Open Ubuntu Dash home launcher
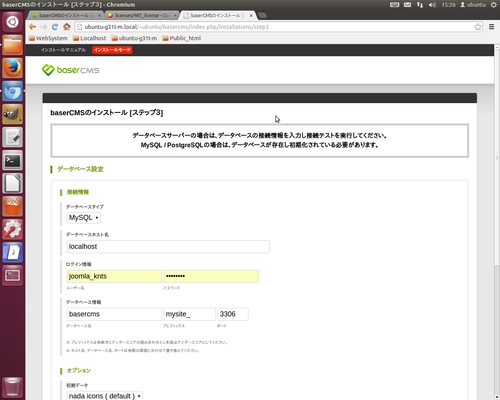Image resolution: width=500 pixels, height=400 pixels. pyautogui.click(x=13, y=22)
